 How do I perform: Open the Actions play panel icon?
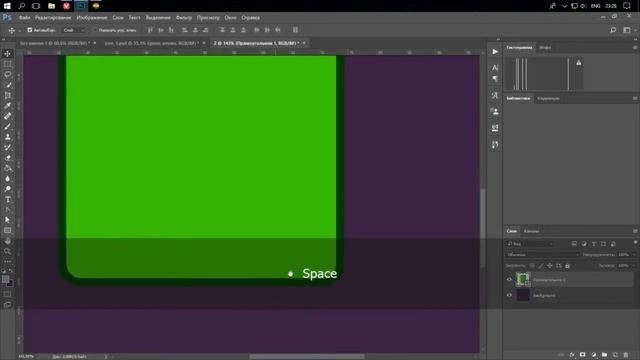[495, 52]
